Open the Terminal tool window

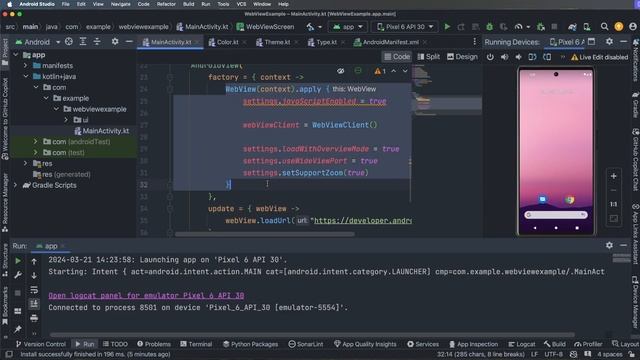tap(196, 344)
